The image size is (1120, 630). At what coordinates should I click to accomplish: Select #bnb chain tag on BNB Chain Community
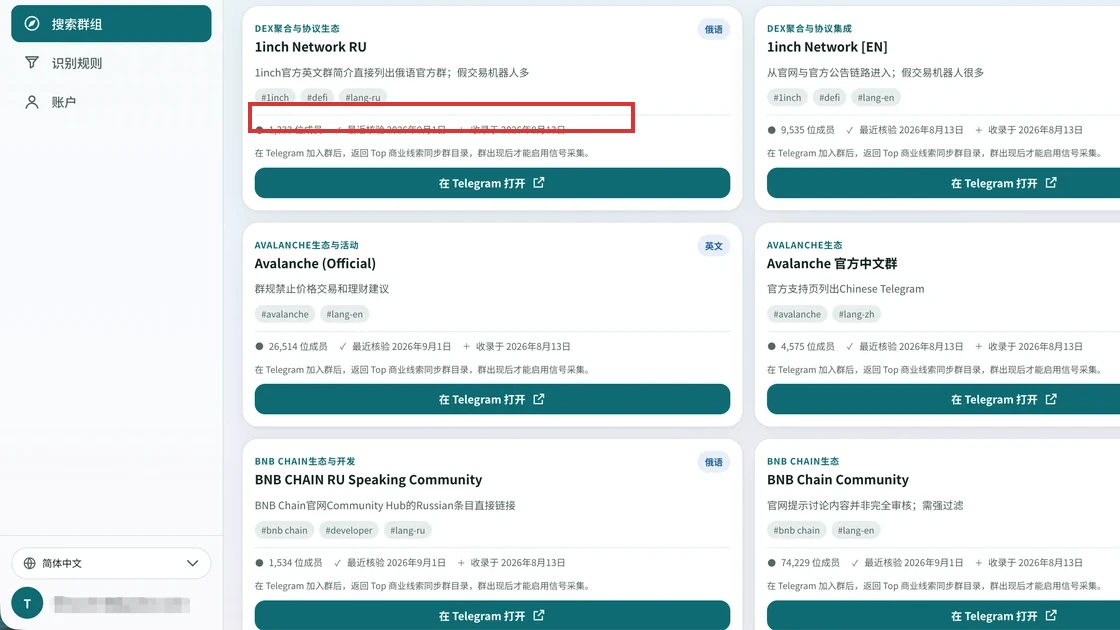click(x=796, y=530)
